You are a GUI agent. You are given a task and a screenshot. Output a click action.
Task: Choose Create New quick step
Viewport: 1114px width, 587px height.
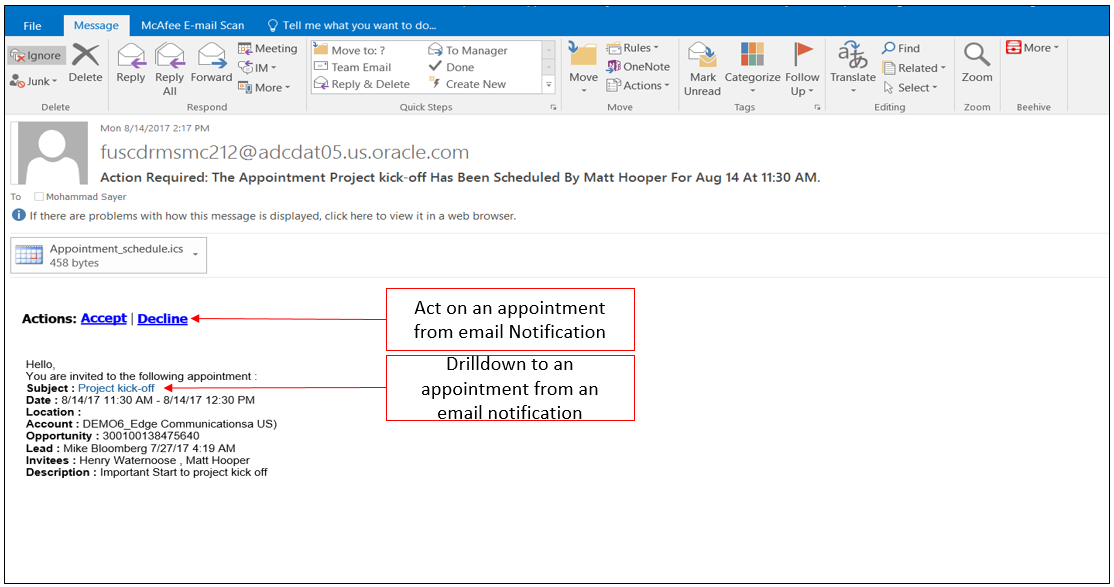point(467,84)
